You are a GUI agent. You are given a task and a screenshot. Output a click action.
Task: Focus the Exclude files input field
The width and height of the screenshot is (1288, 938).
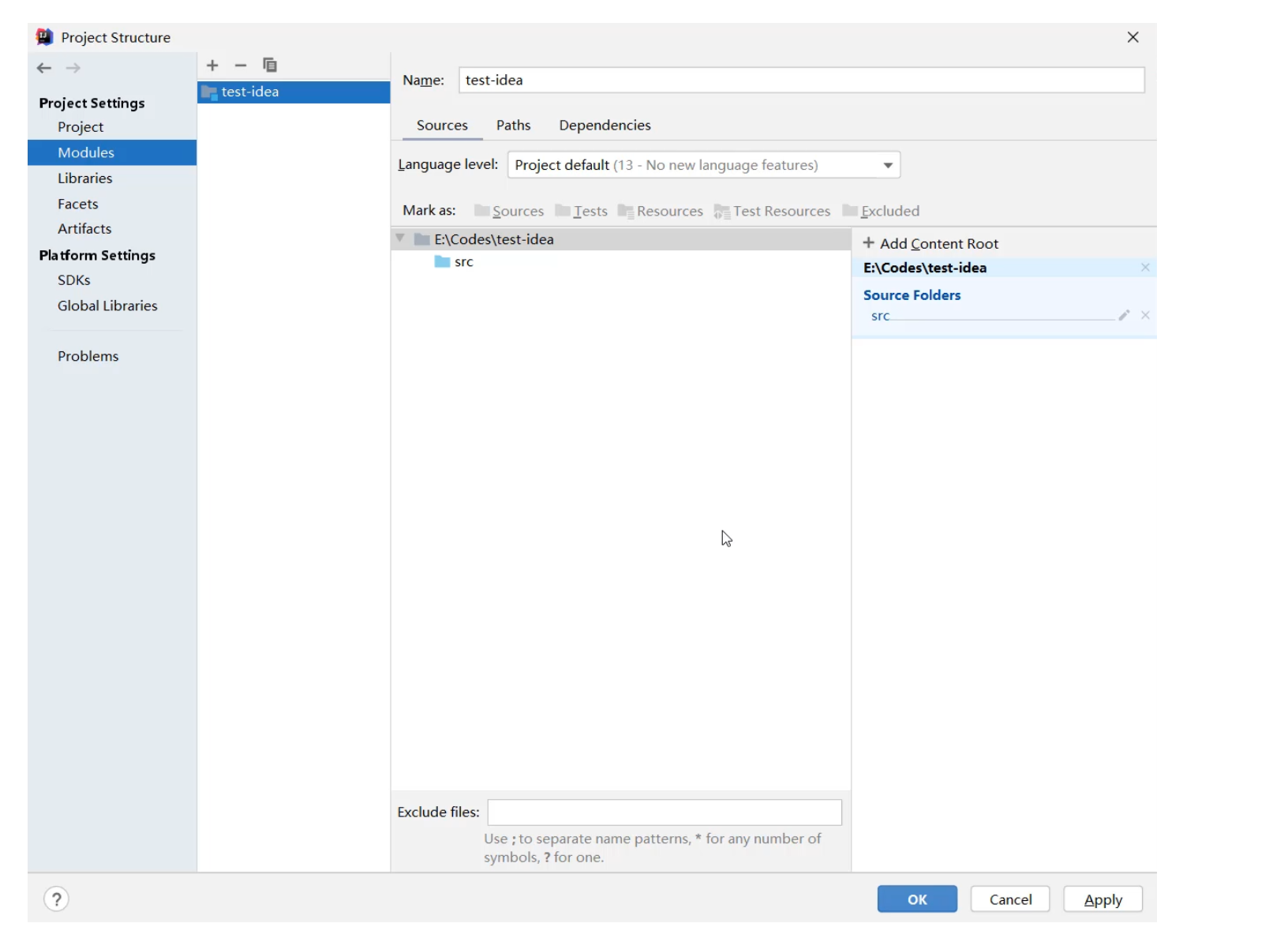665,812
